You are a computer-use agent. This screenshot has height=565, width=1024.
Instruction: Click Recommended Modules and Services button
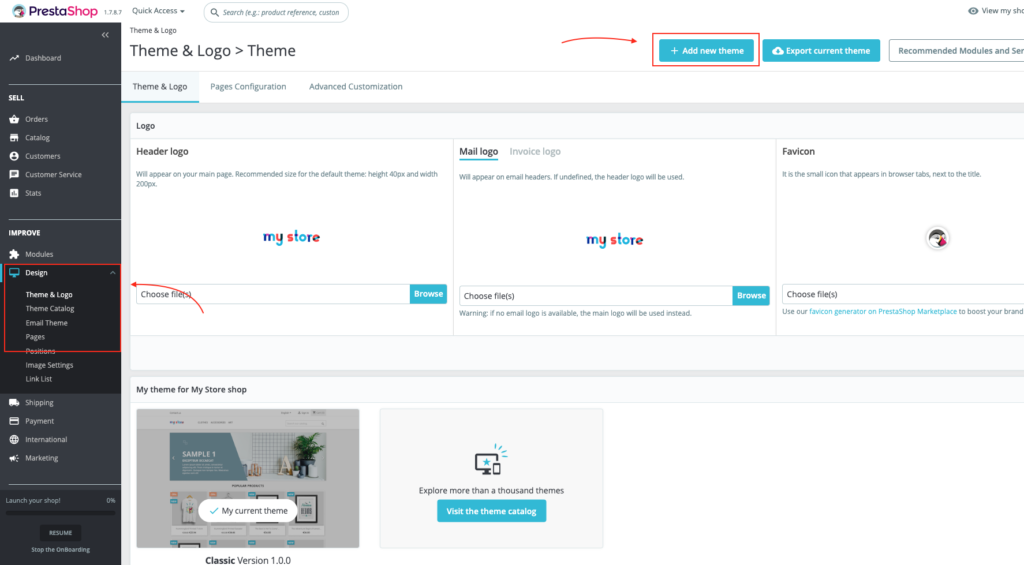pyautogui.click(x=956, y=50)
